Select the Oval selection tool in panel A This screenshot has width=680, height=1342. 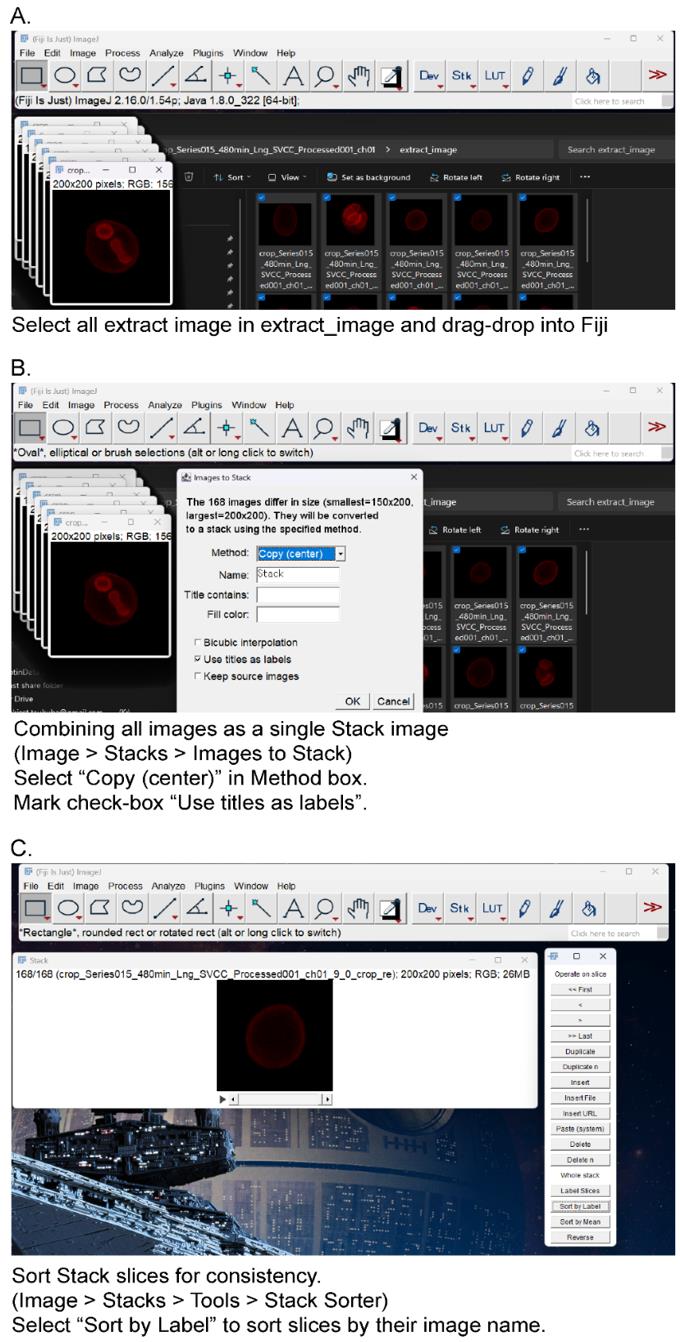65,75
